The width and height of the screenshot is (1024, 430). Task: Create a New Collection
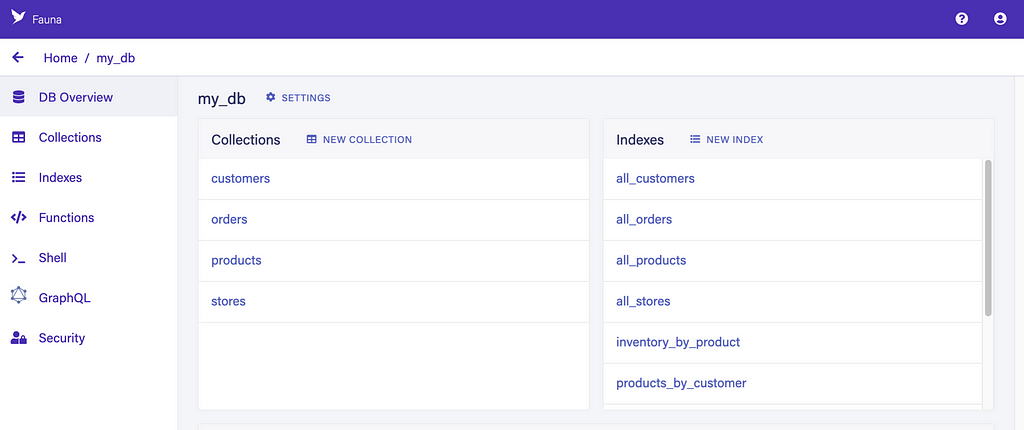359,139
